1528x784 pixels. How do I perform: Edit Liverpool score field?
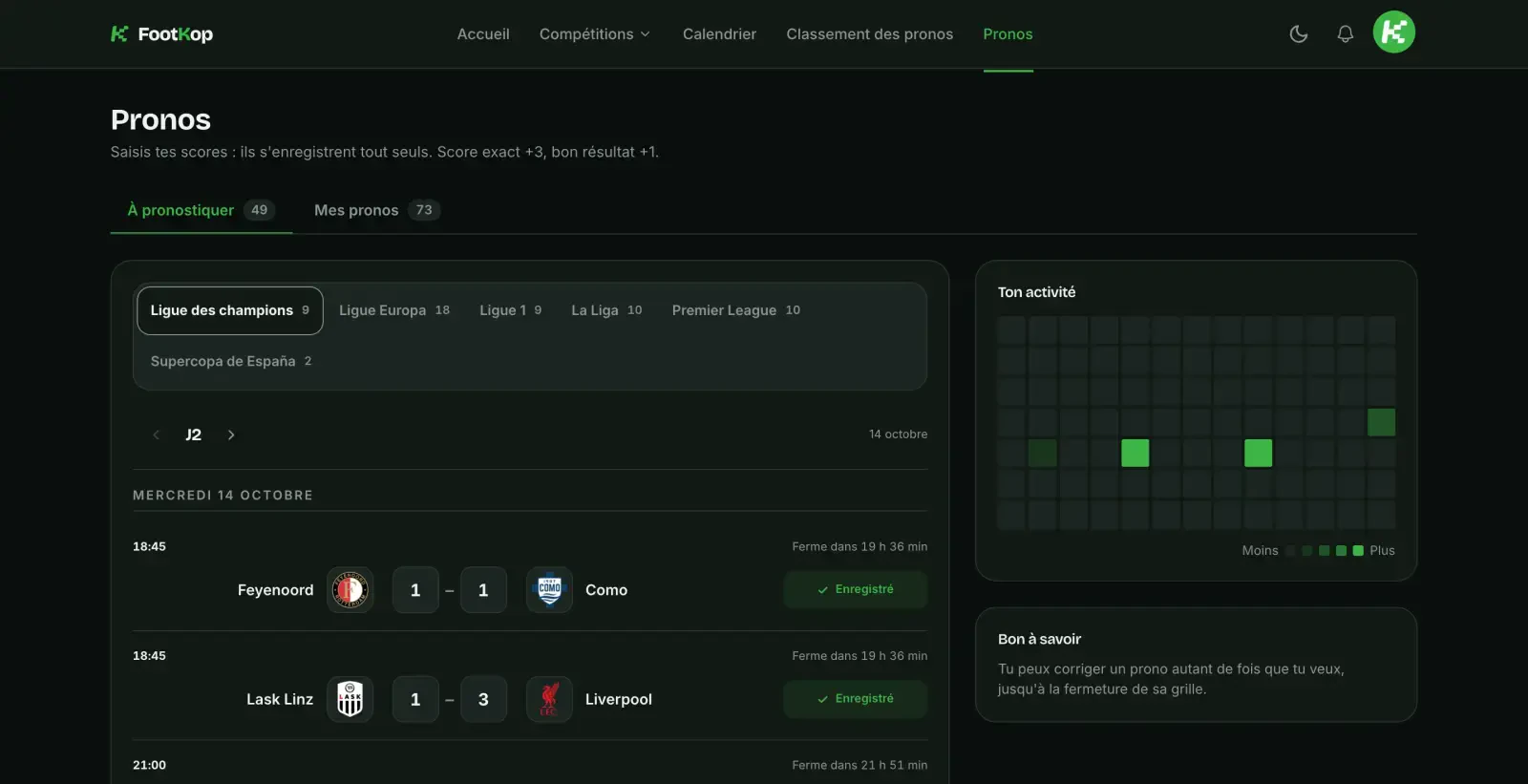click(483, 699)
